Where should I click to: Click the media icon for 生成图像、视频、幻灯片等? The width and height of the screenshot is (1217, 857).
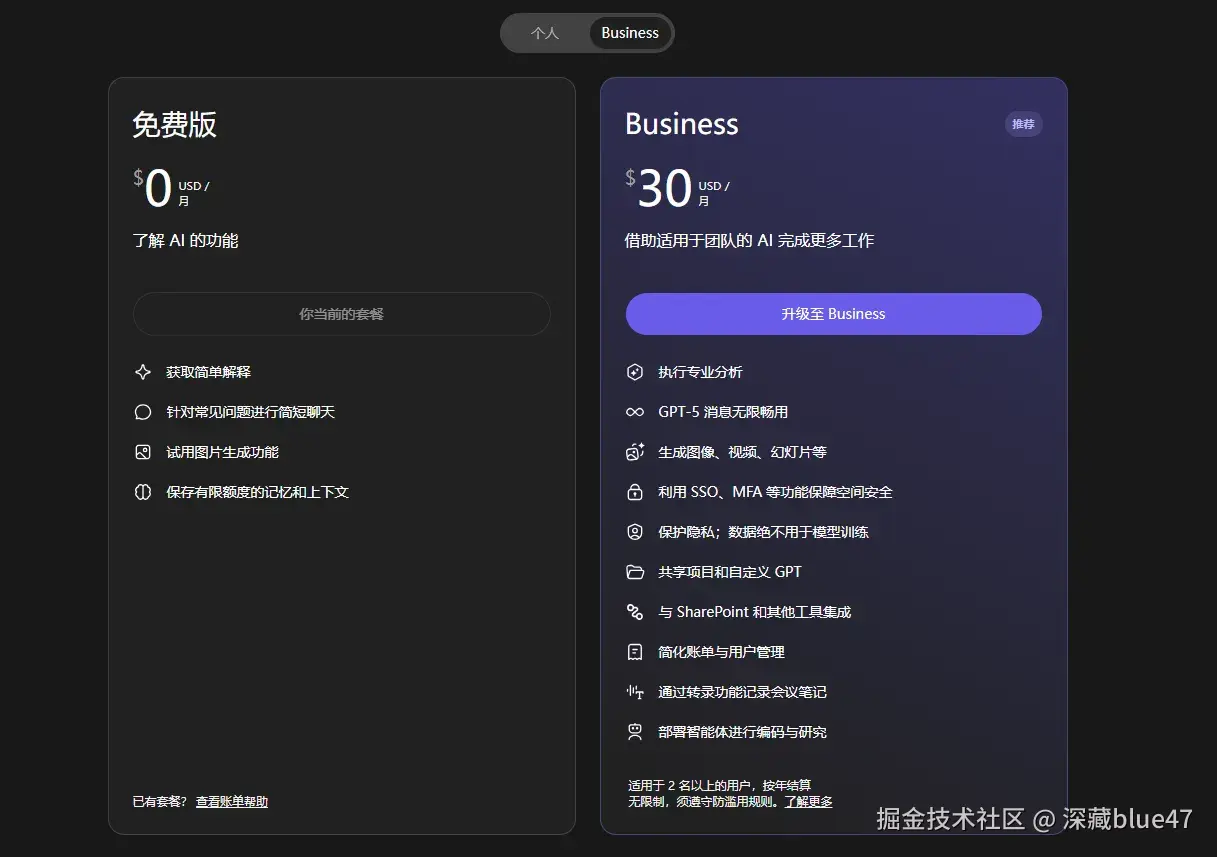pos(636,451)
